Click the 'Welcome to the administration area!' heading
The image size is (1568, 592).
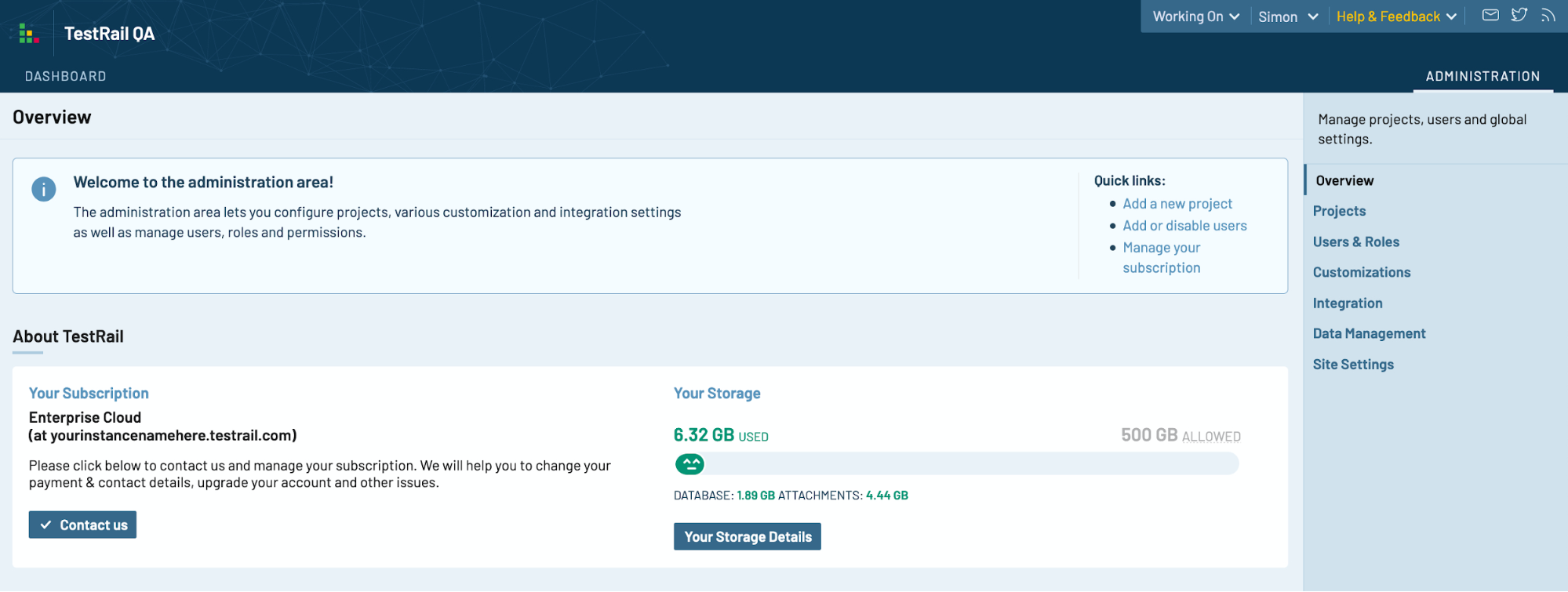pyautogui.click(x=203, y=182)
